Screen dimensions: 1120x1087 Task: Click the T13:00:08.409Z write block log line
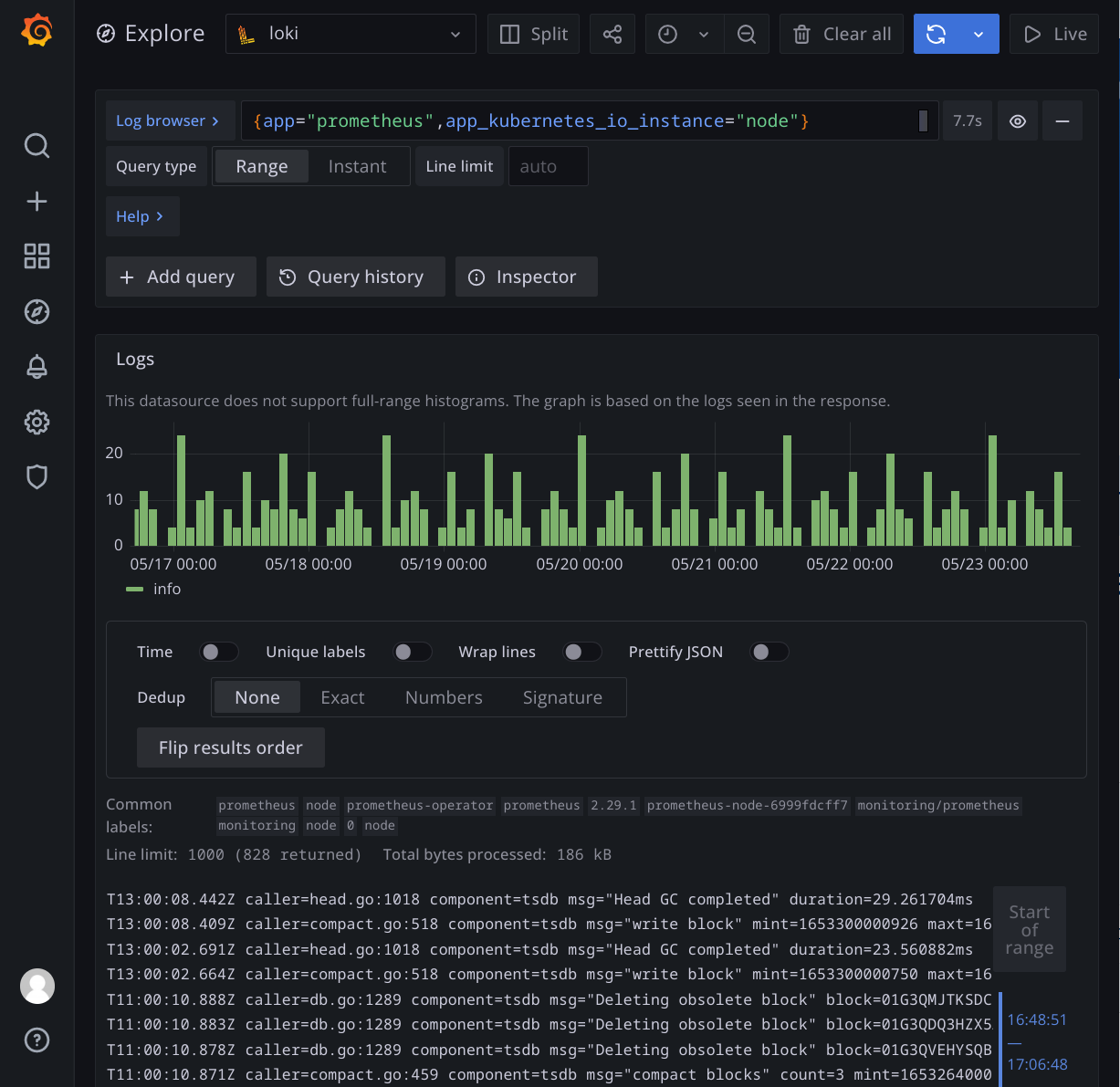(549, 924)
